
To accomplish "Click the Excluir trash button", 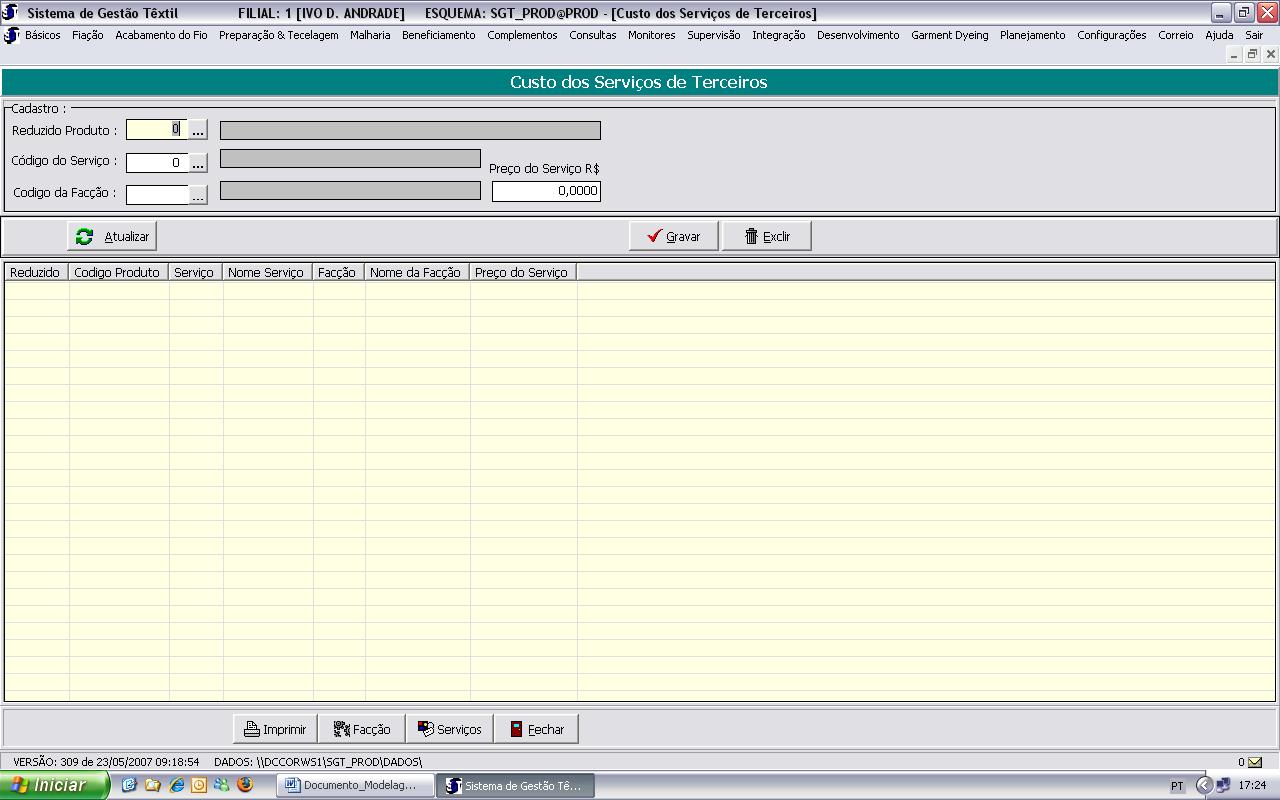I will coord(766,237).
